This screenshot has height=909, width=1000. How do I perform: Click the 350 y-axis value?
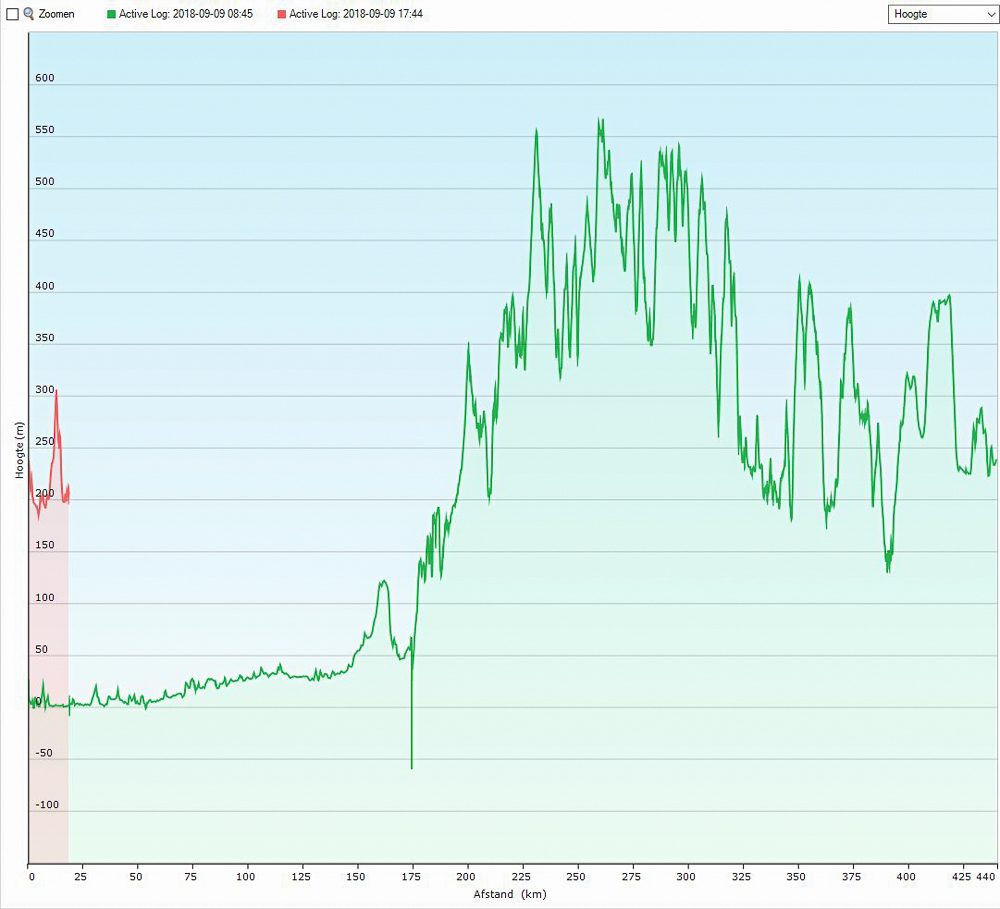[45, 337]
